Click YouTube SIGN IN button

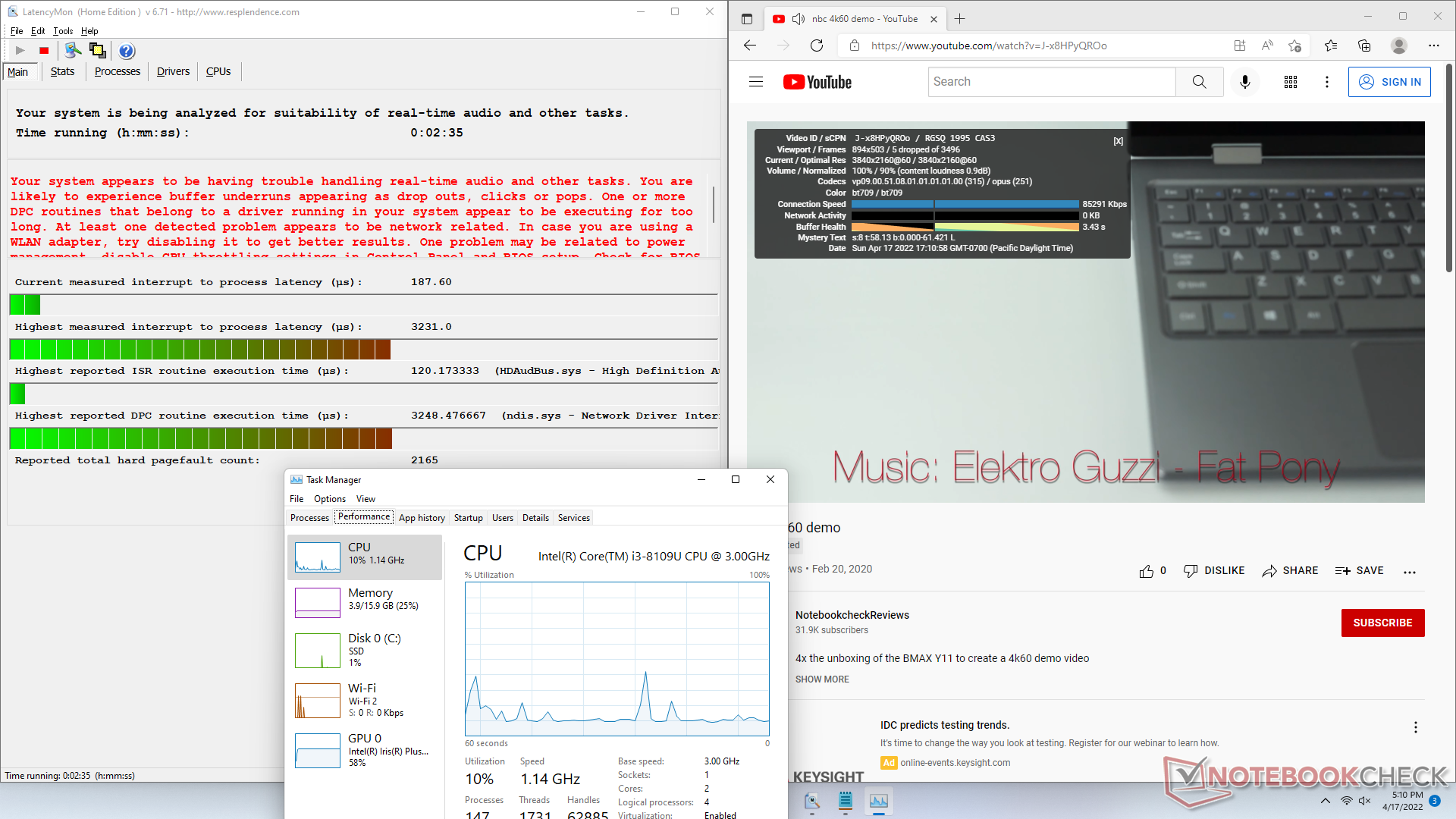click(x=1389, y=82)
